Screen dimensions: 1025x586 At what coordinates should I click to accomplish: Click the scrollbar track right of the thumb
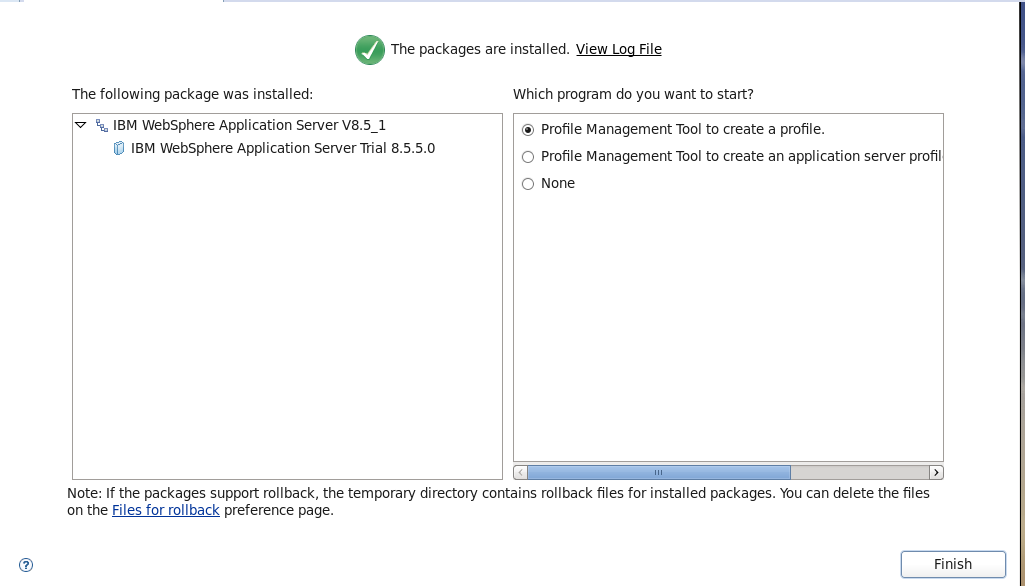pos(858,472)
